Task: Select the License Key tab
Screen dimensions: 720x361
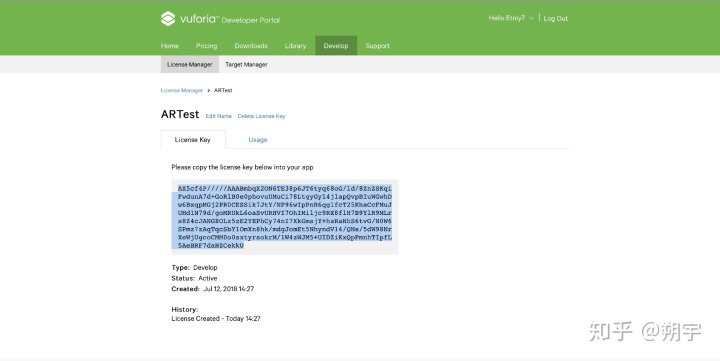Action: point(193,140)
